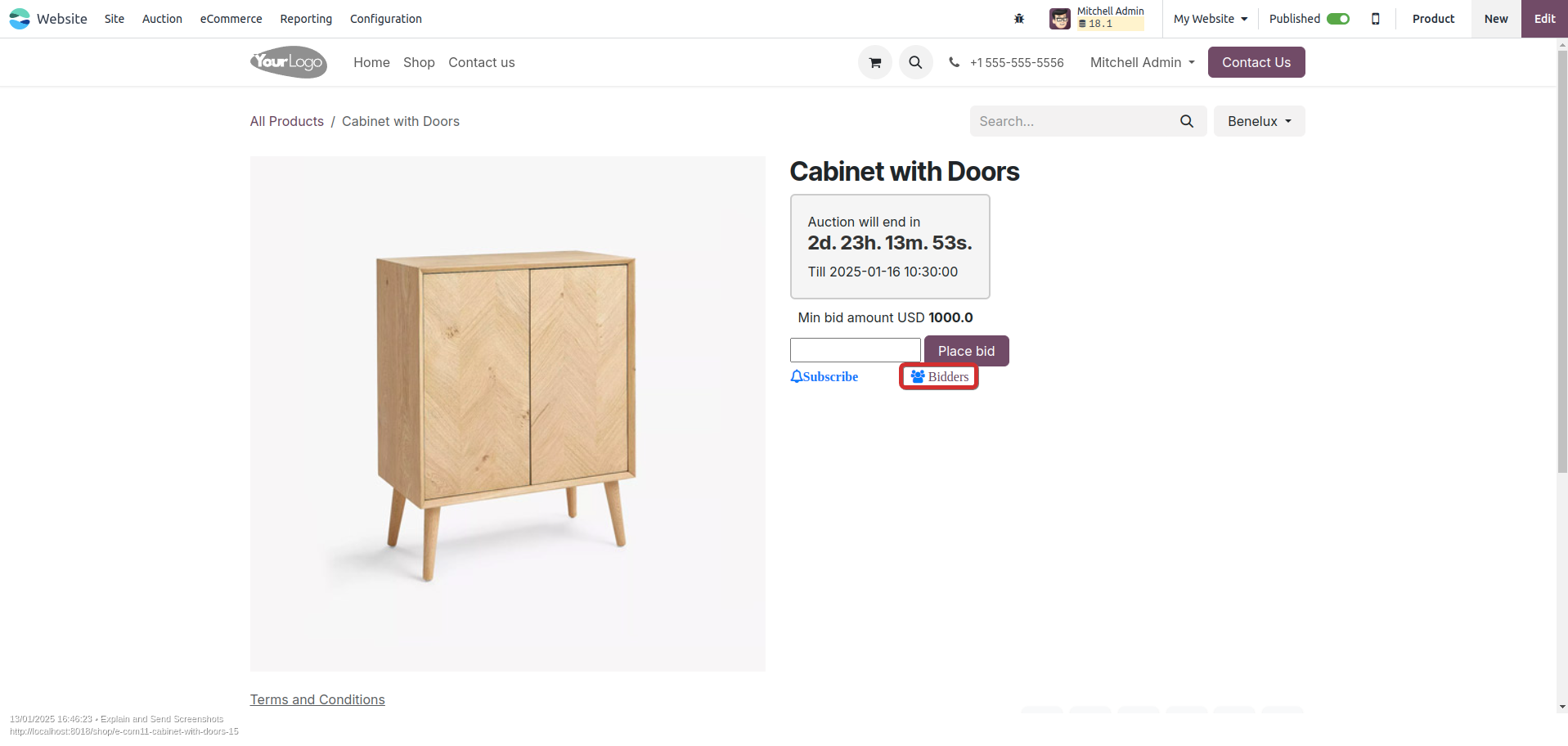
Task: Click the YourLogo website logo
Action: pos(289,62)
